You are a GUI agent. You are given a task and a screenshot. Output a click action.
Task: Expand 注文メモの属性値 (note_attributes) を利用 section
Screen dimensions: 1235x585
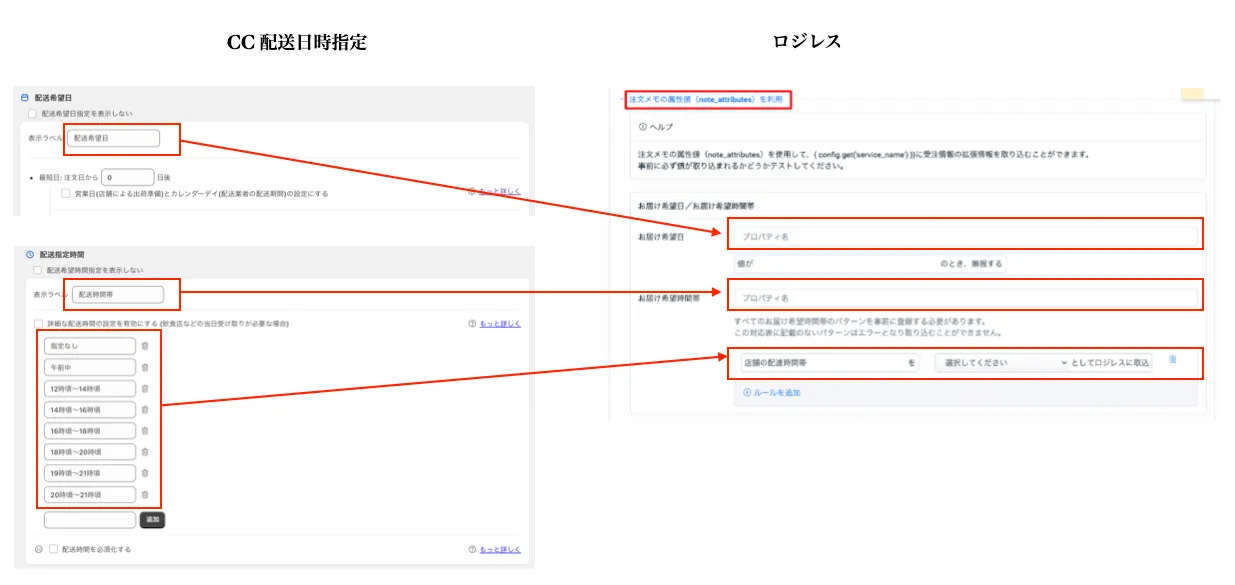coord(705,100)
